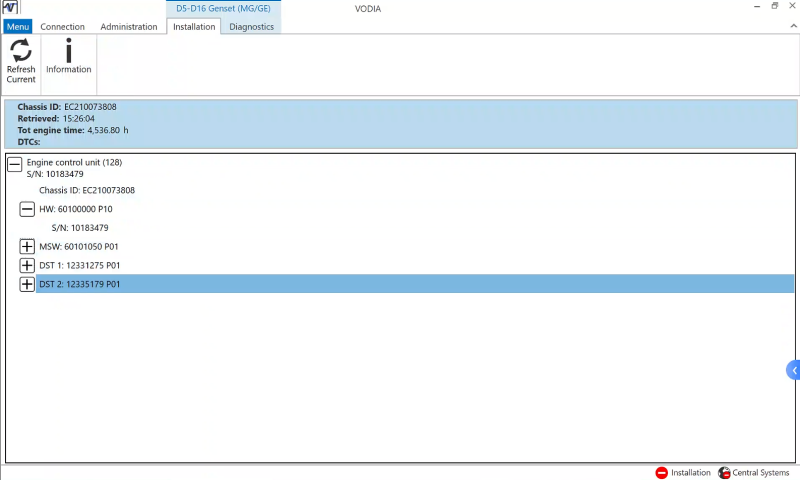Switch to the Diagnostics tab
Viewport: 800px width, 480px height.
tap(251, 27)
